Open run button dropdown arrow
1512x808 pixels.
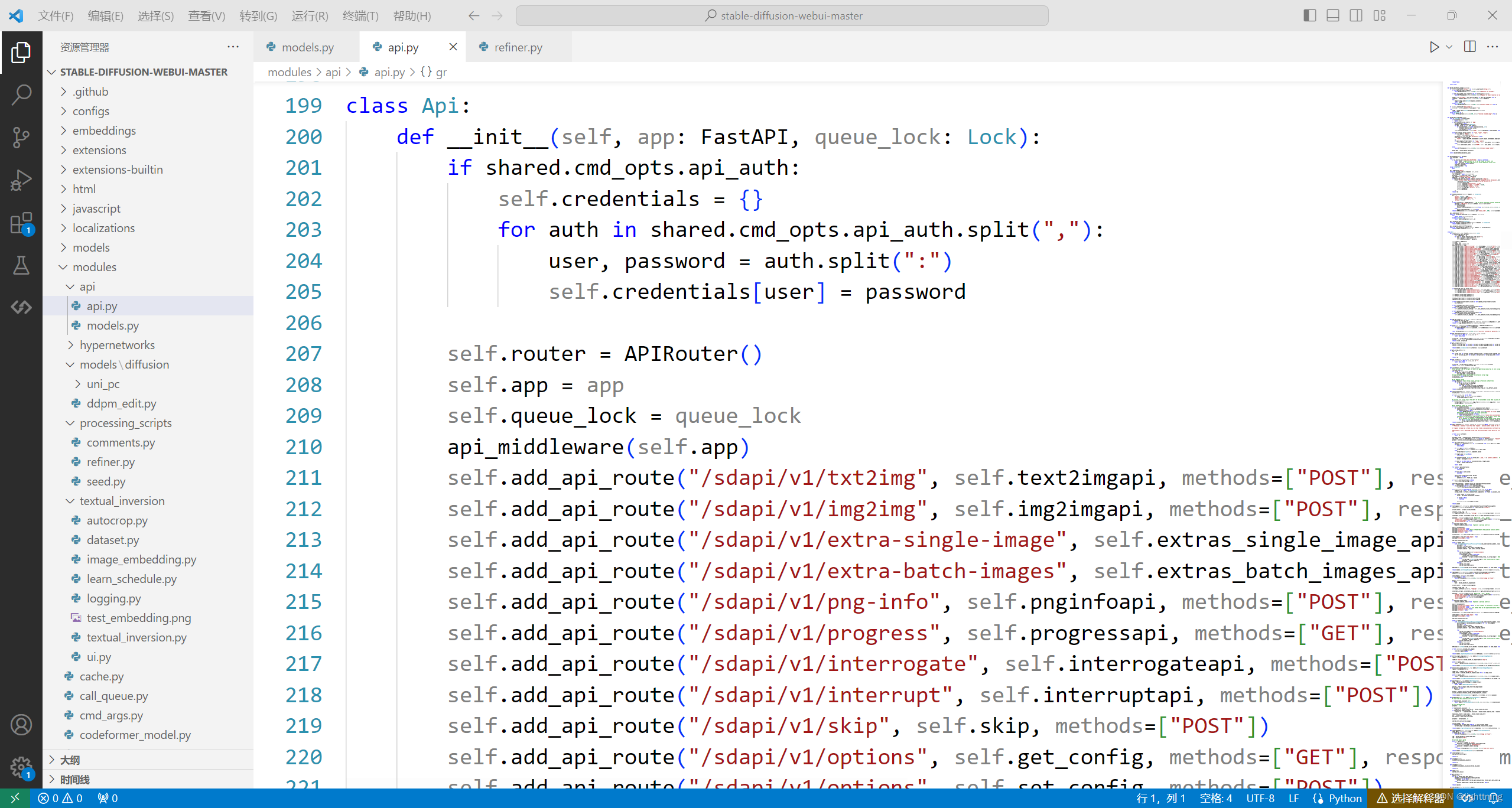click(x=1449, y=47)
